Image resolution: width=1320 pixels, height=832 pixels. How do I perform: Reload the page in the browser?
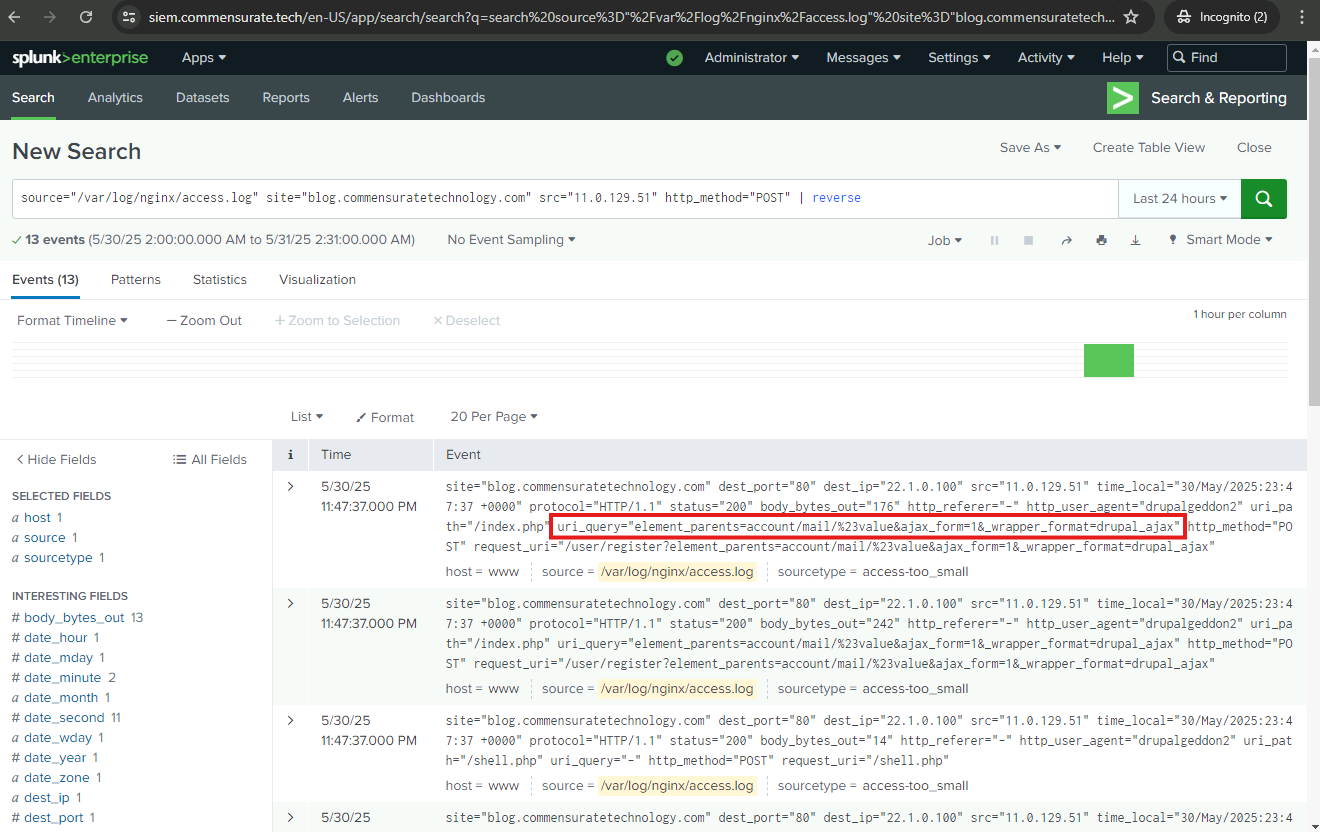click(x=86, y=17)
